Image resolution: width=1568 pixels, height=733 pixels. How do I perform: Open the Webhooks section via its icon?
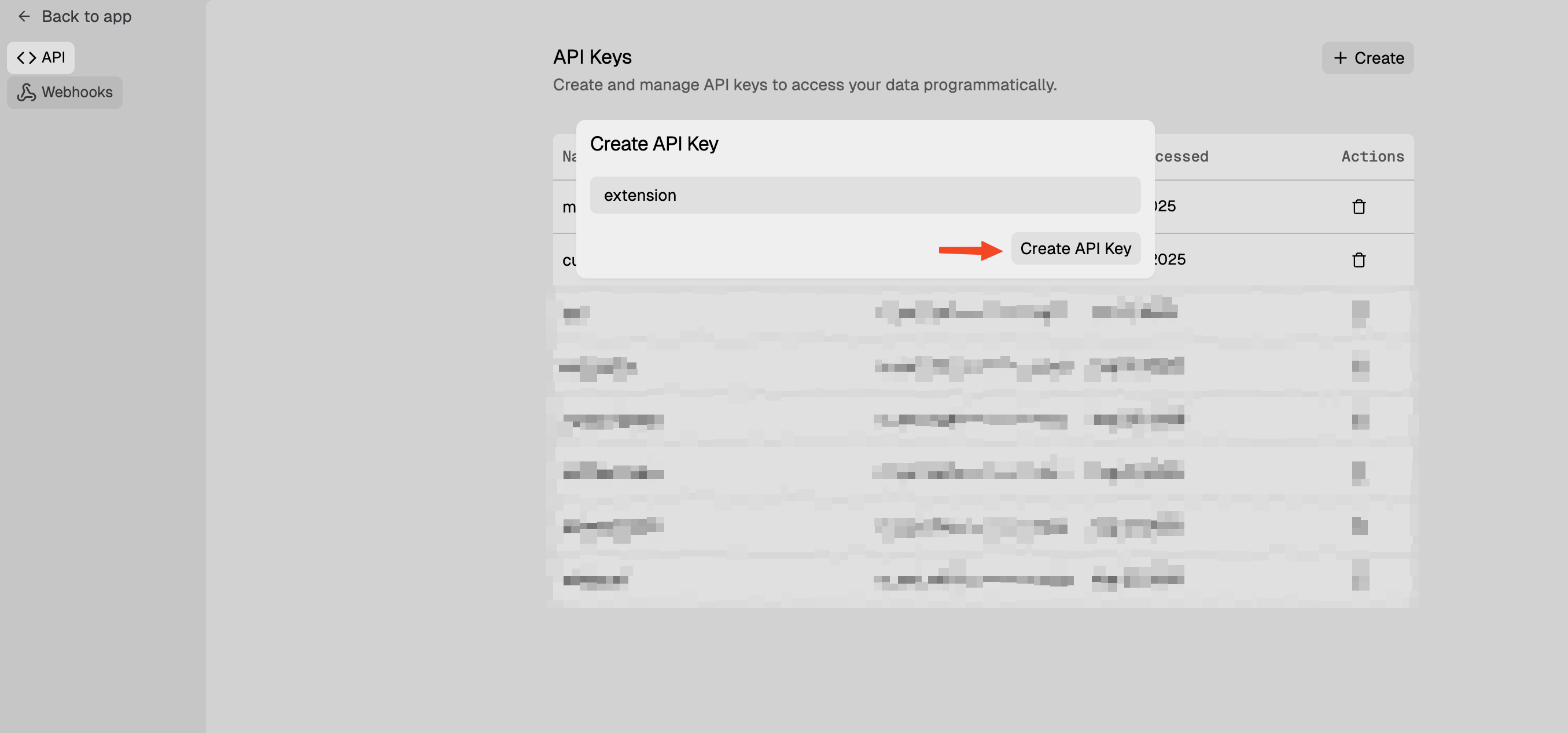(26, 93)
